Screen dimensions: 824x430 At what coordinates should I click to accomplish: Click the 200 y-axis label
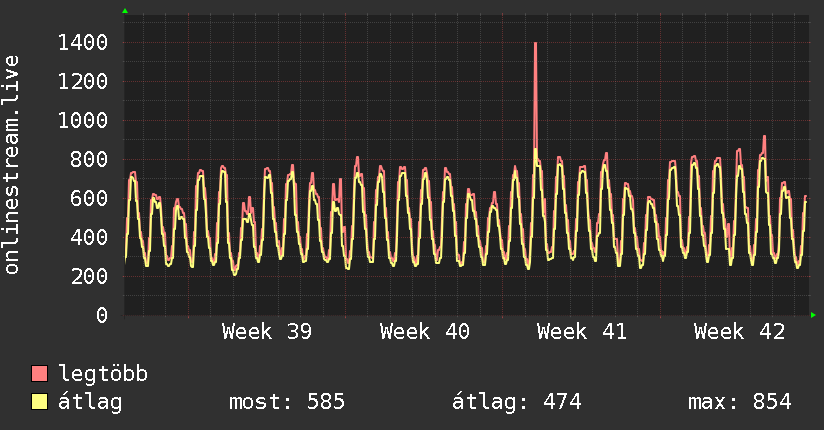[x=89, y=276]
